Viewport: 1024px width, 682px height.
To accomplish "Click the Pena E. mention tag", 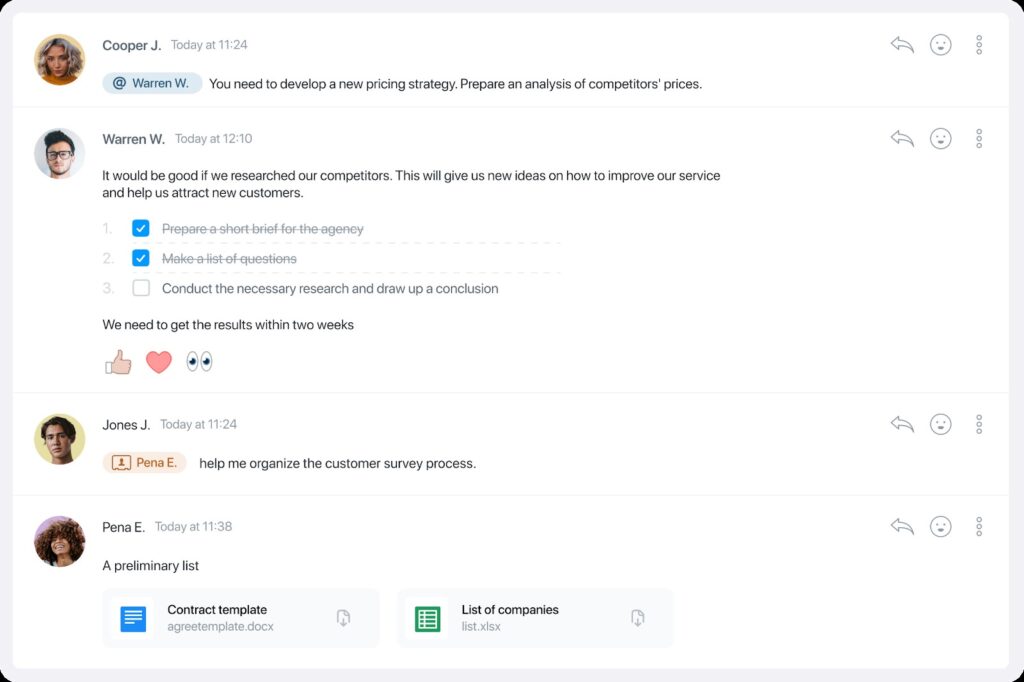I will point(145,463).
